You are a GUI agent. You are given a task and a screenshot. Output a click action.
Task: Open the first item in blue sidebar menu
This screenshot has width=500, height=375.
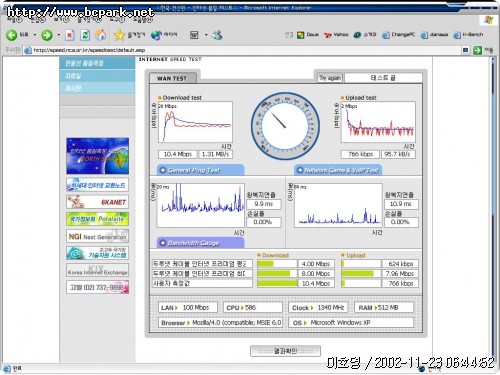click(97, 63)
